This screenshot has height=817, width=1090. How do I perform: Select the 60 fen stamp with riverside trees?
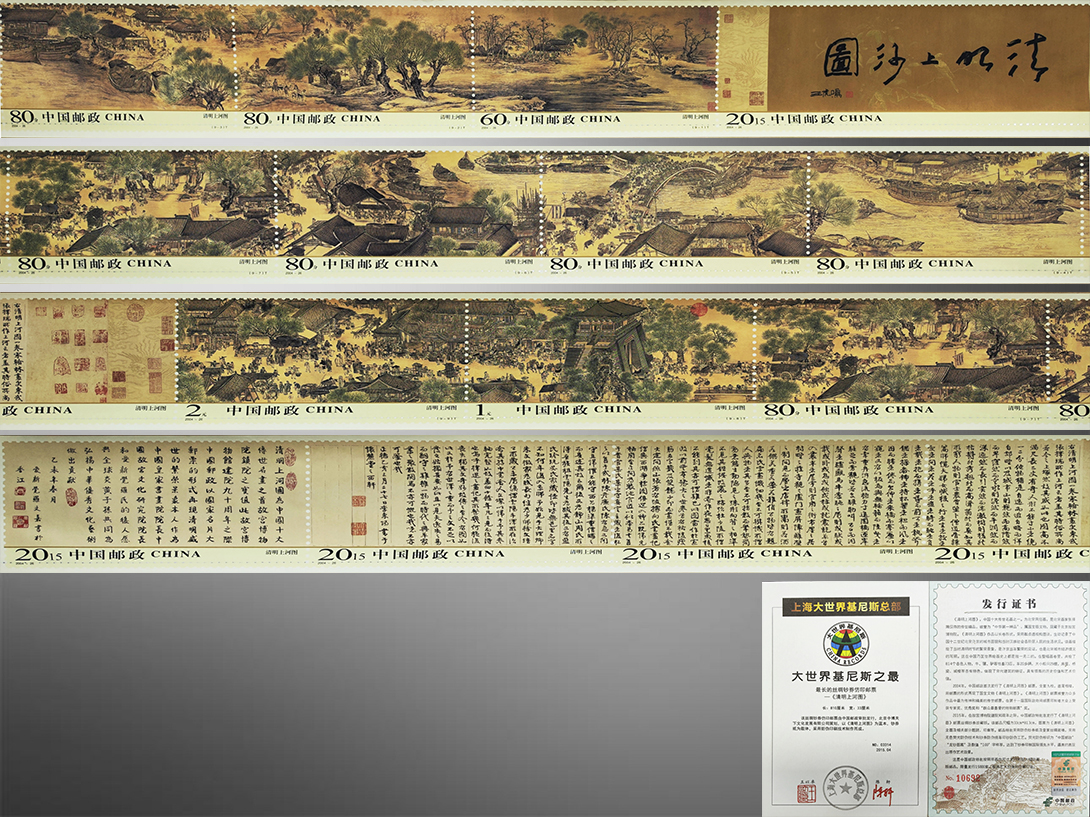pyautogui.click(x=595, y=68)
